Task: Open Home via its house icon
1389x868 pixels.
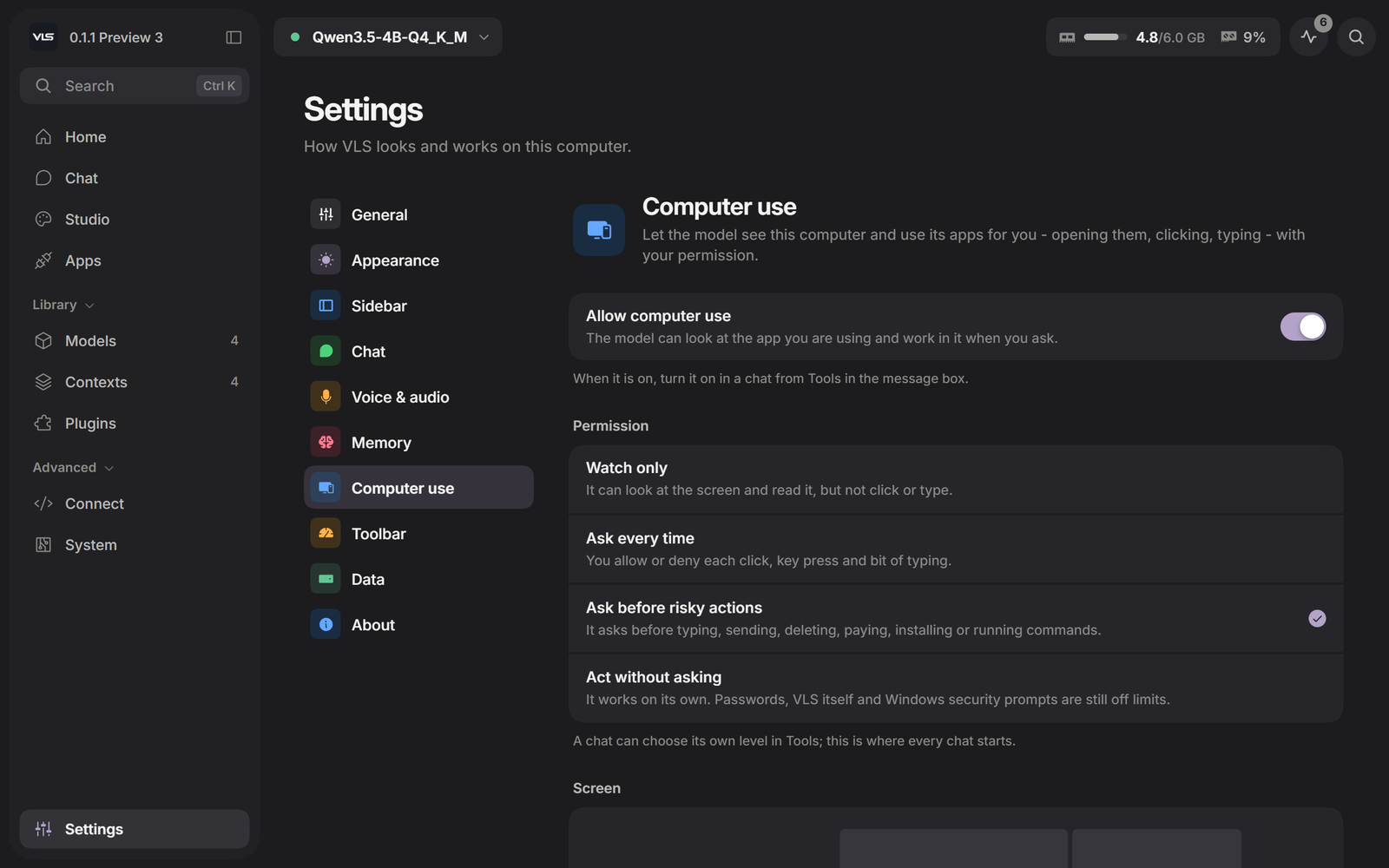Action: coord(43,137)
